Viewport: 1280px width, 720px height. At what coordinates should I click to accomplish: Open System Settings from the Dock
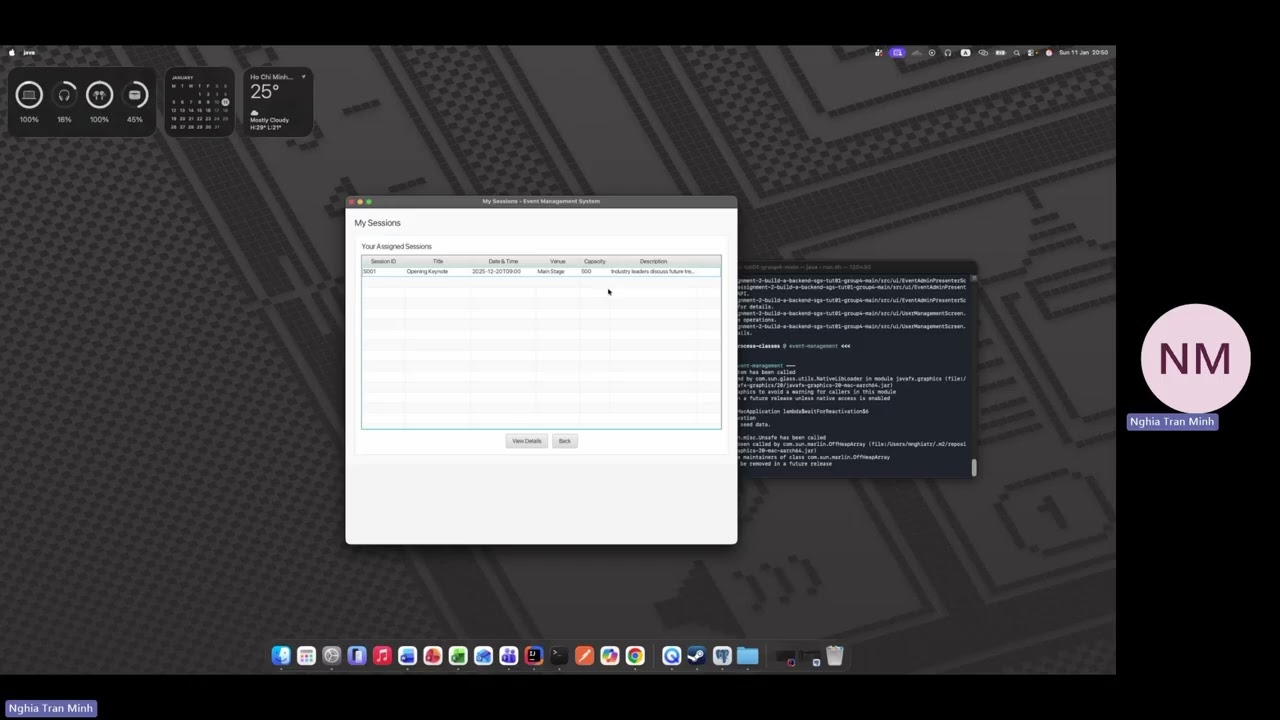332,656
